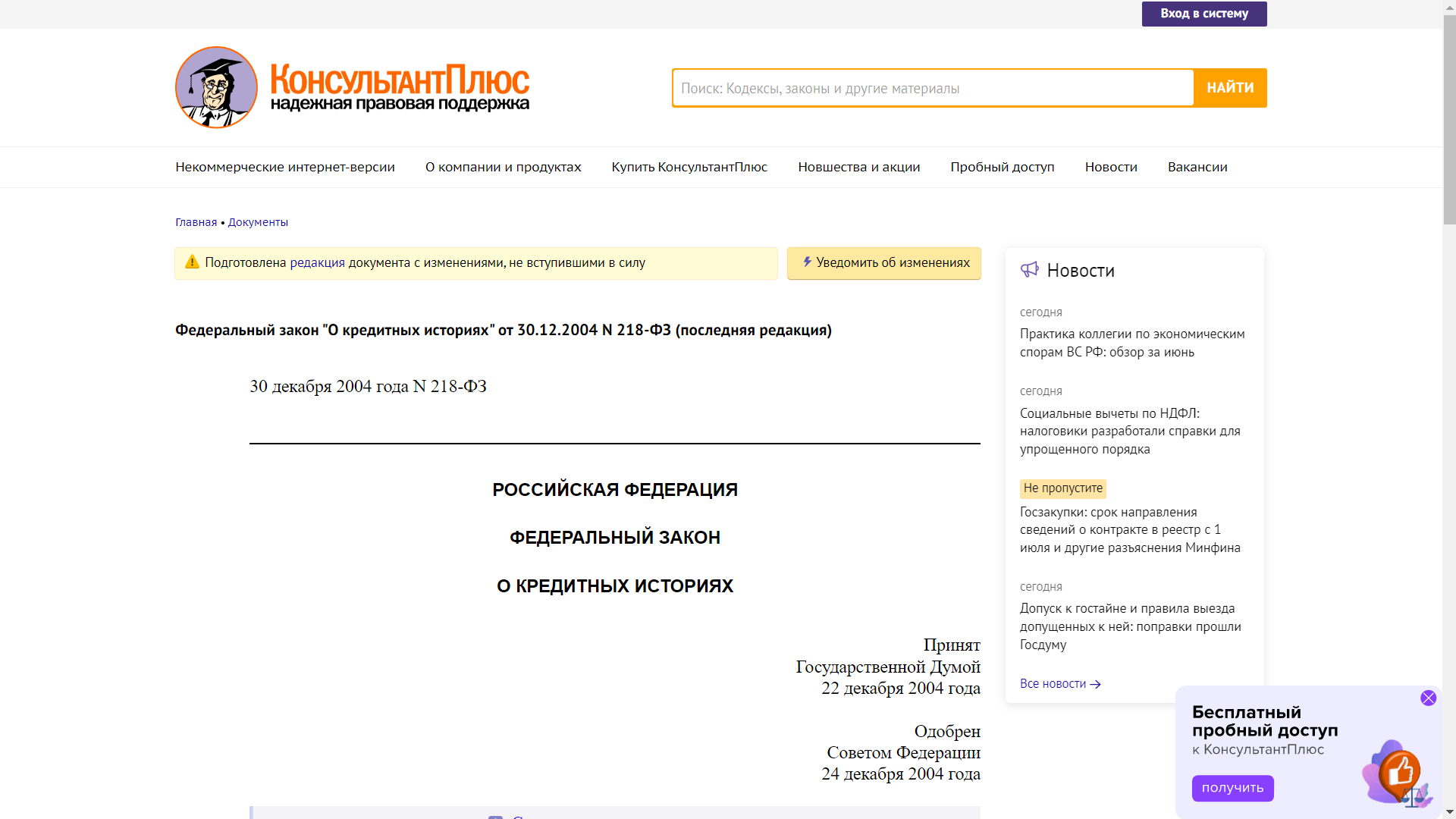The image size is (1456, 819).
Task: Navigate to Главная via breadcrumb
Action: click(196, 221)
